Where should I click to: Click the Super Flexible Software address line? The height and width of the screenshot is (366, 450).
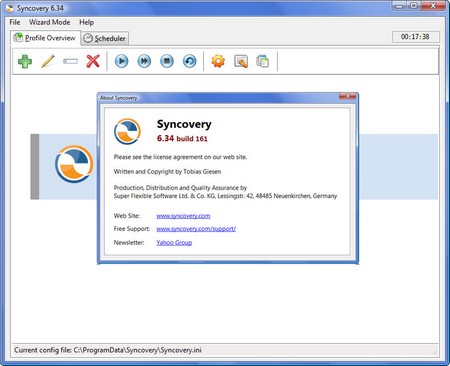tap(225, 196)
